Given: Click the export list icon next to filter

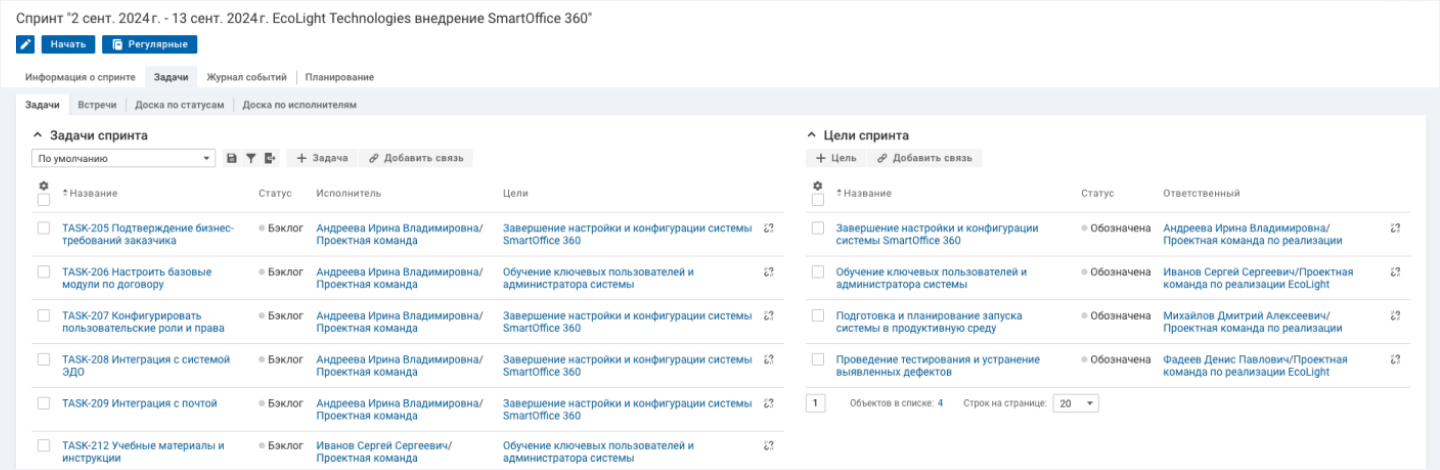Looking at the screenshot, I should pos(270,158).
